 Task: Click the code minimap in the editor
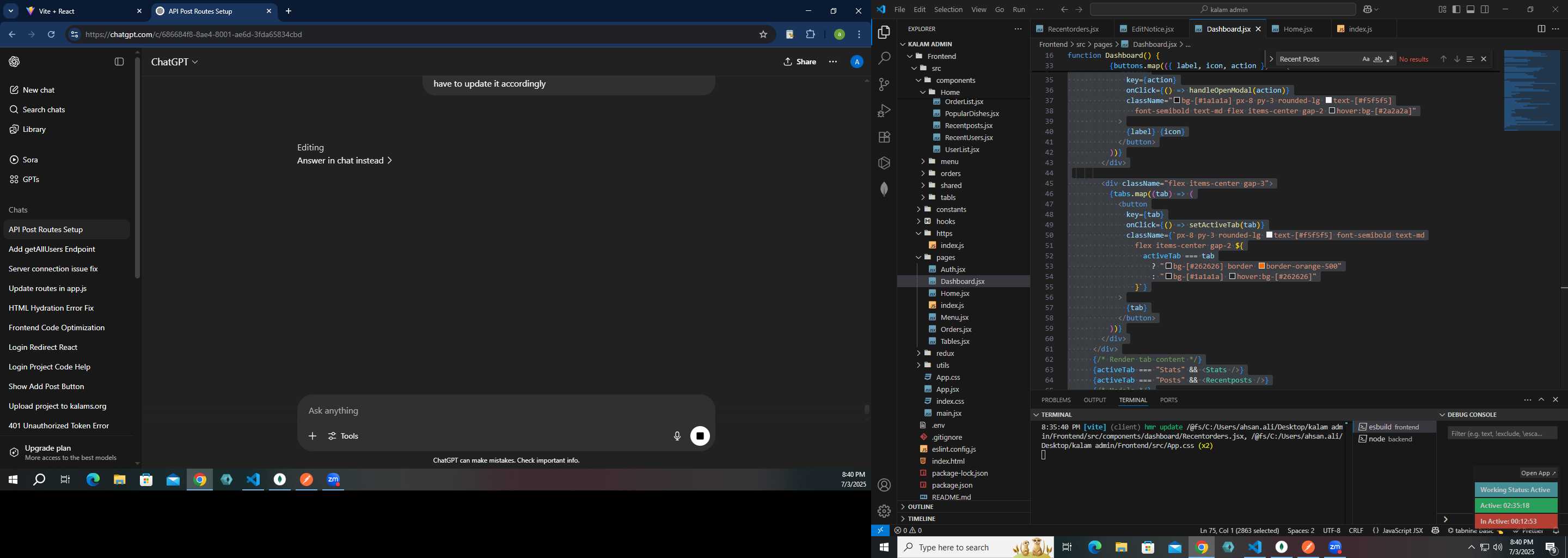[1532, 91]
